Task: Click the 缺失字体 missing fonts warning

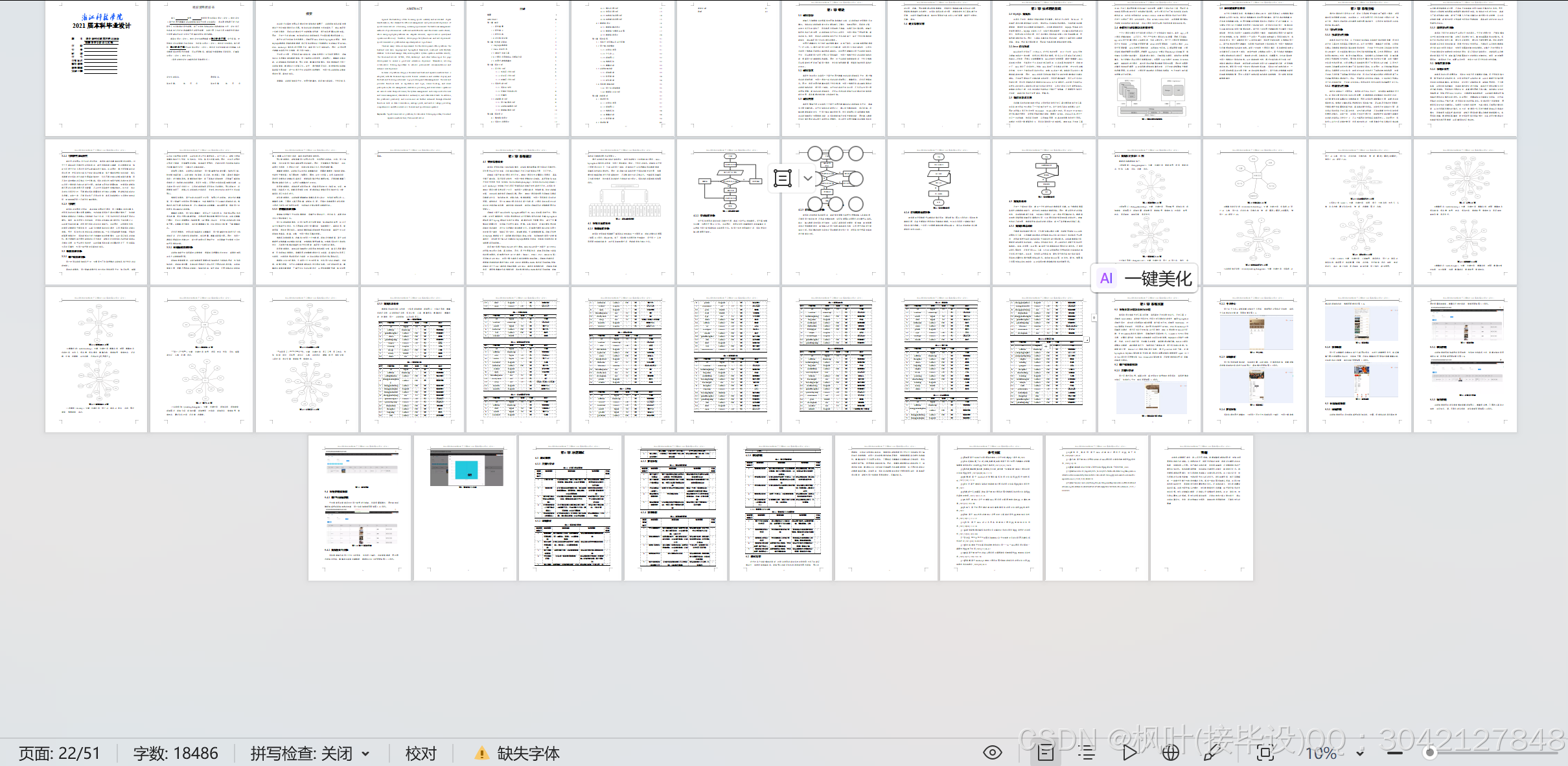Action: 517,754
